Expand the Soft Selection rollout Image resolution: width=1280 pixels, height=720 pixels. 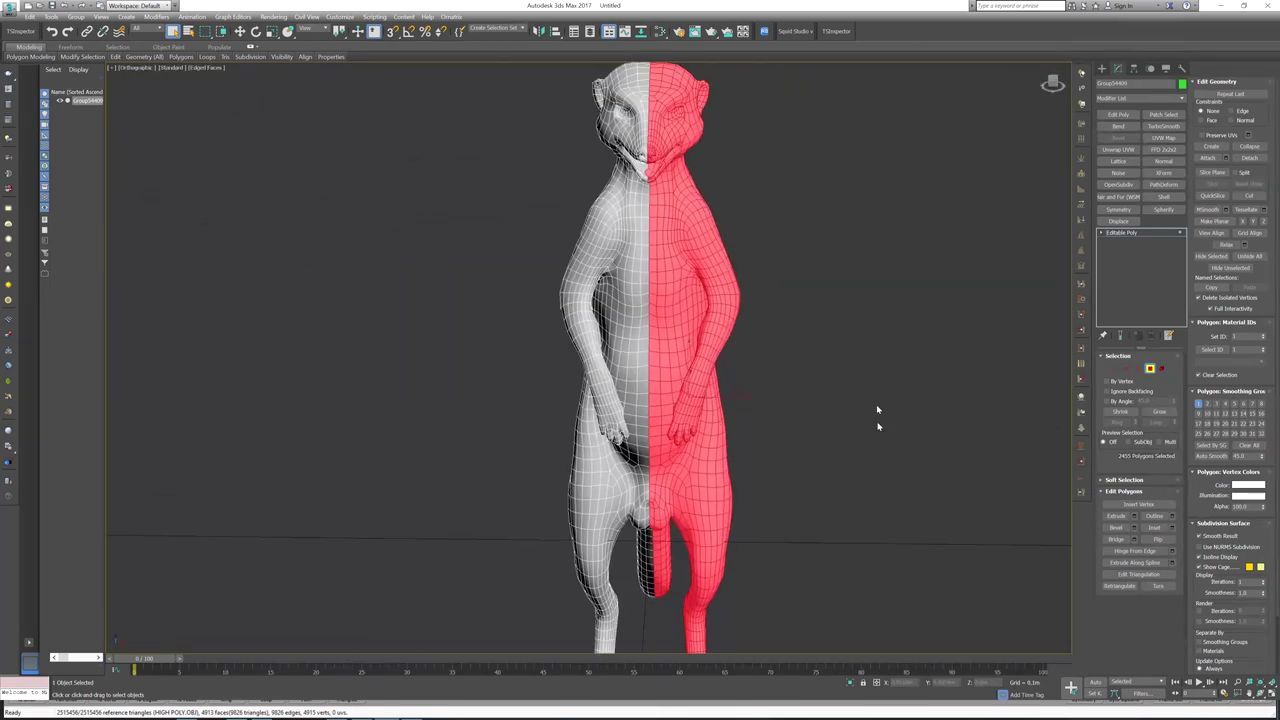[x=1124, y=480]
